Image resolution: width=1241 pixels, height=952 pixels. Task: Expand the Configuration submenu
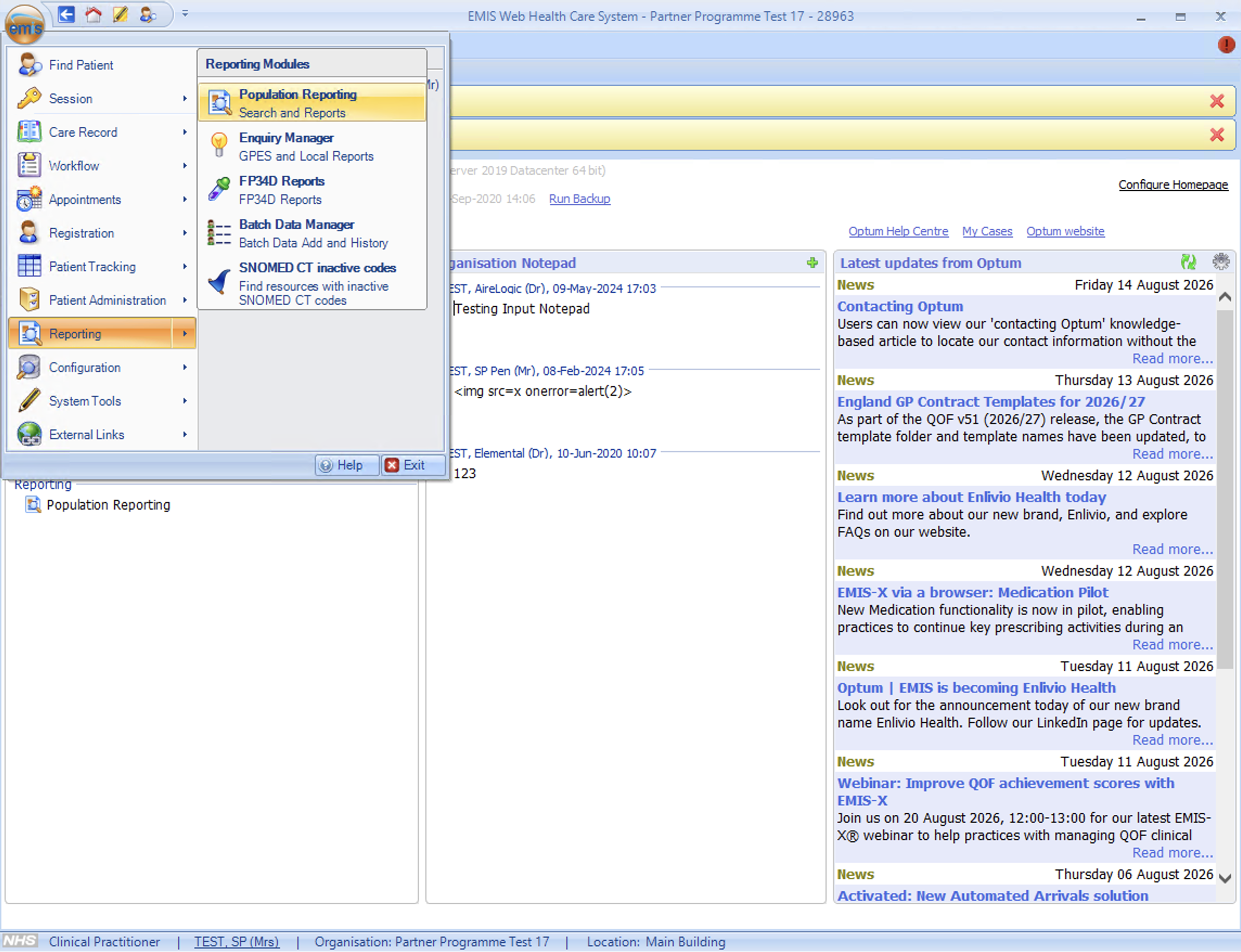(102, 367)
